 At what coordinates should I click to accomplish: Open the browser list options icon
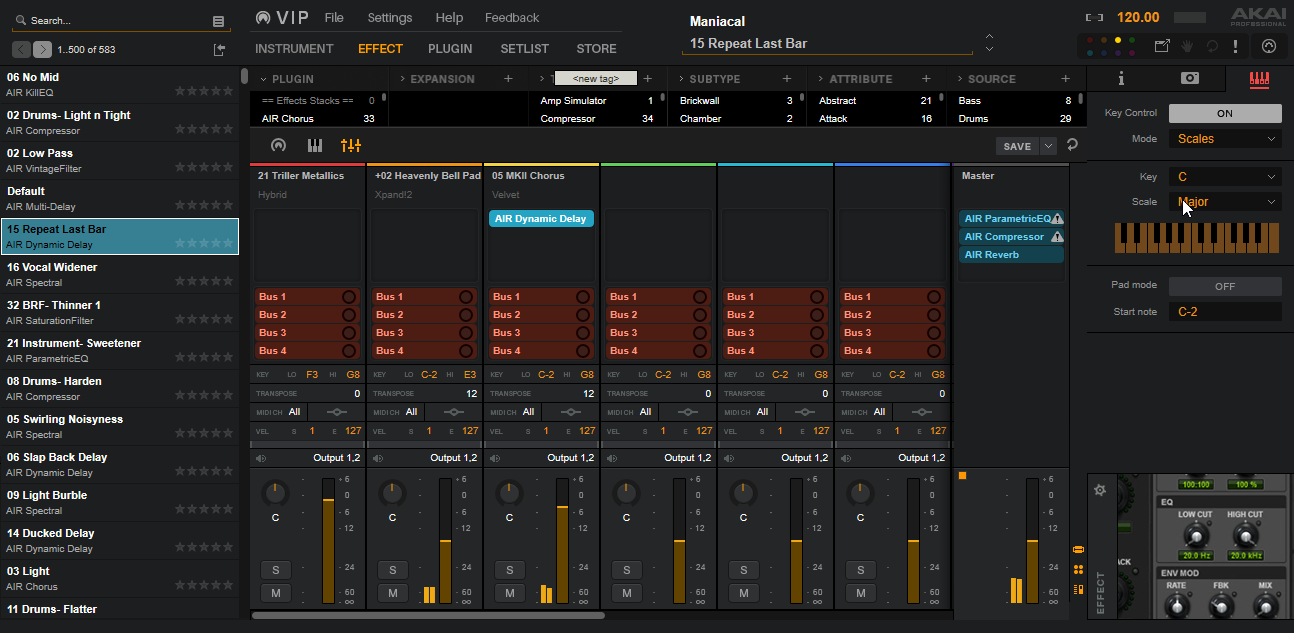pos(219,21)
